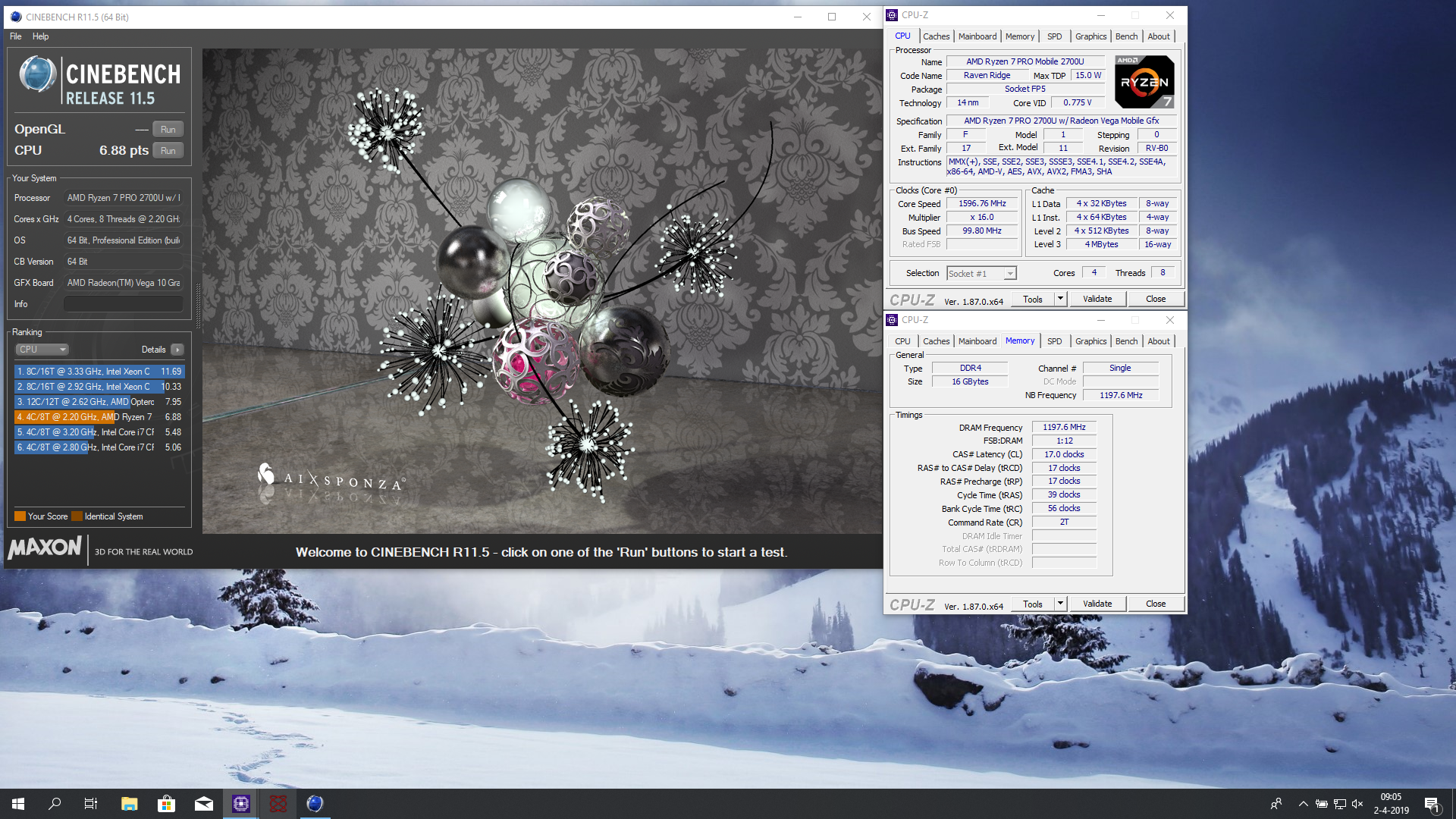Run the OpenGL test in Cinebench

(168, 130)
